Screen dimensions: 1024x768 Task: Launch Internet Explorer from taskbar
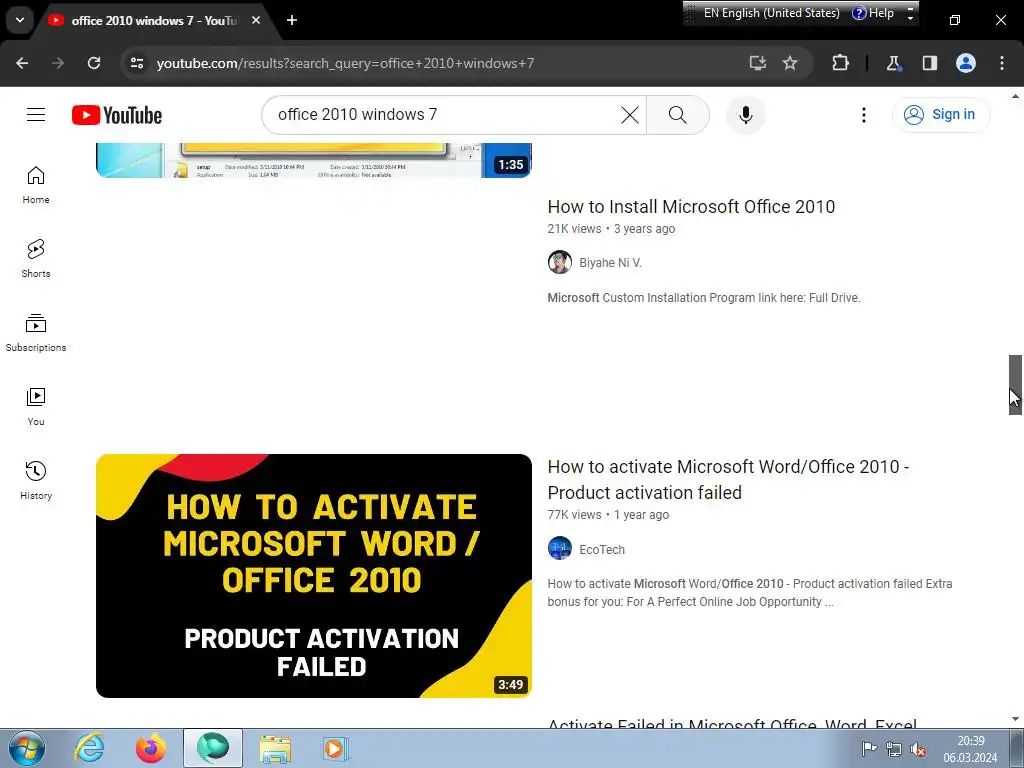coord(89,748)
